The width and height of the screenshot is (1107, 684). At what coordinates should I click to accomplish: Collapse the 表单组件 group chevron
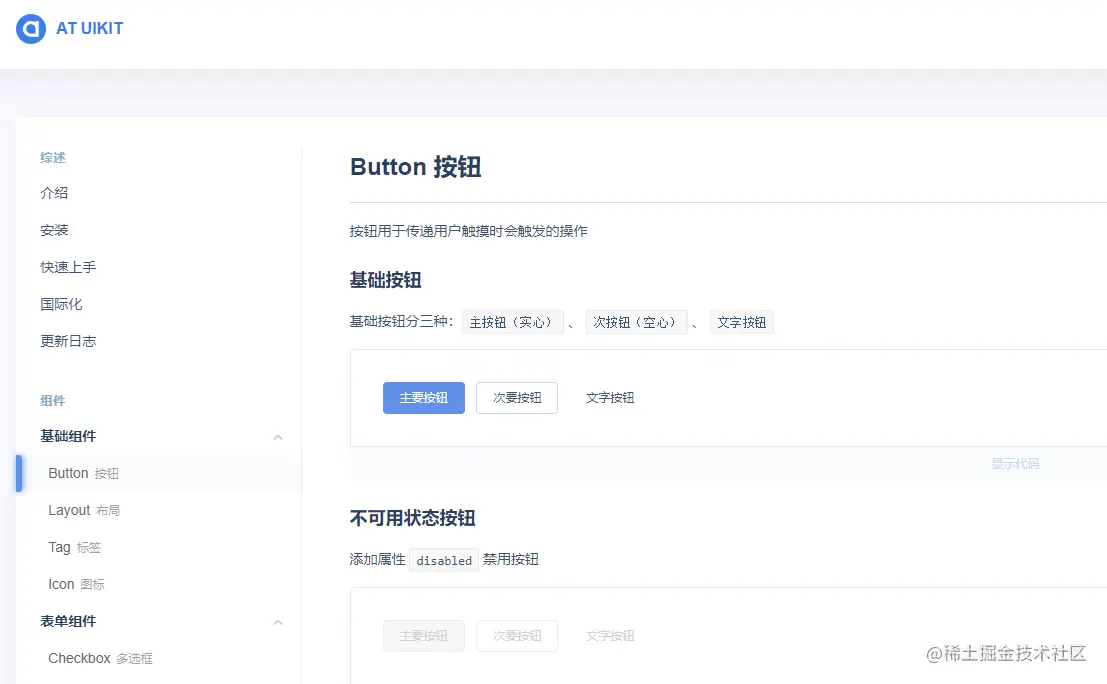point(278,623)
